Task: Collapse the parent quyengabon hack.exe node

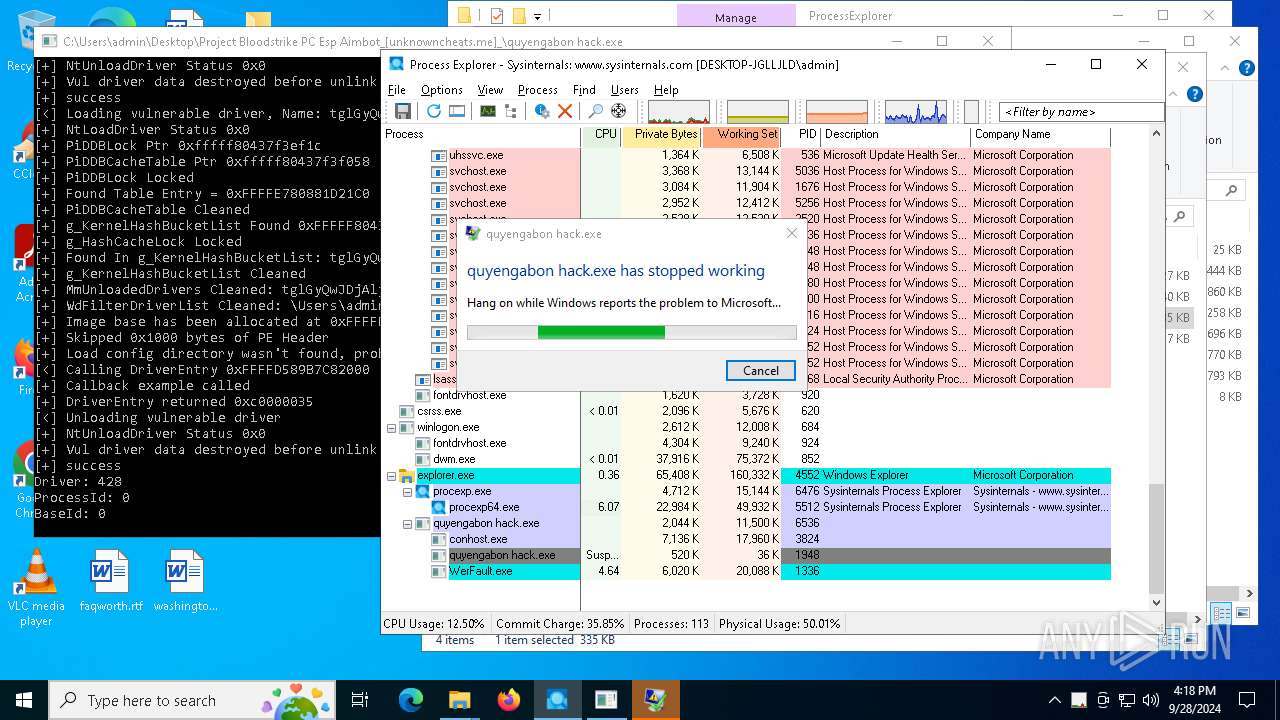Action: tap(408, 523)
